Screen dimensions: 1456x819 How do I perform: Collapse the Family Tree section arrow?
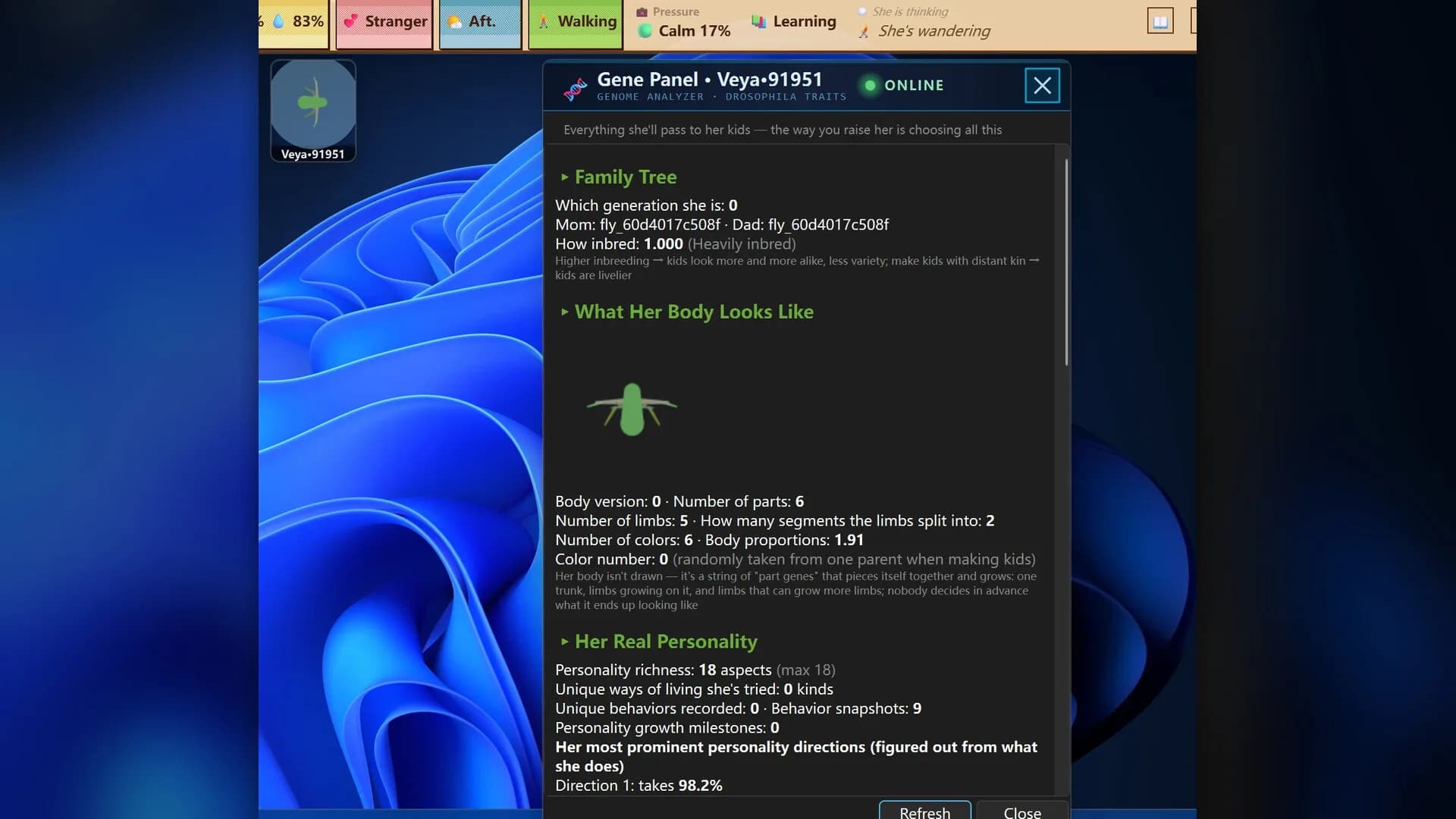(564, 177)
